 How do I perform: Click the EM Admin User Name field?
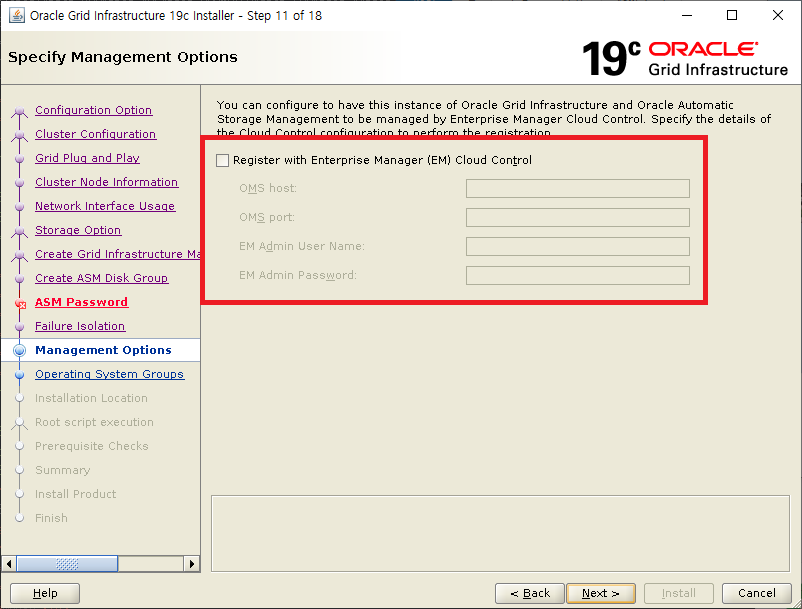[x=577, y=246]
